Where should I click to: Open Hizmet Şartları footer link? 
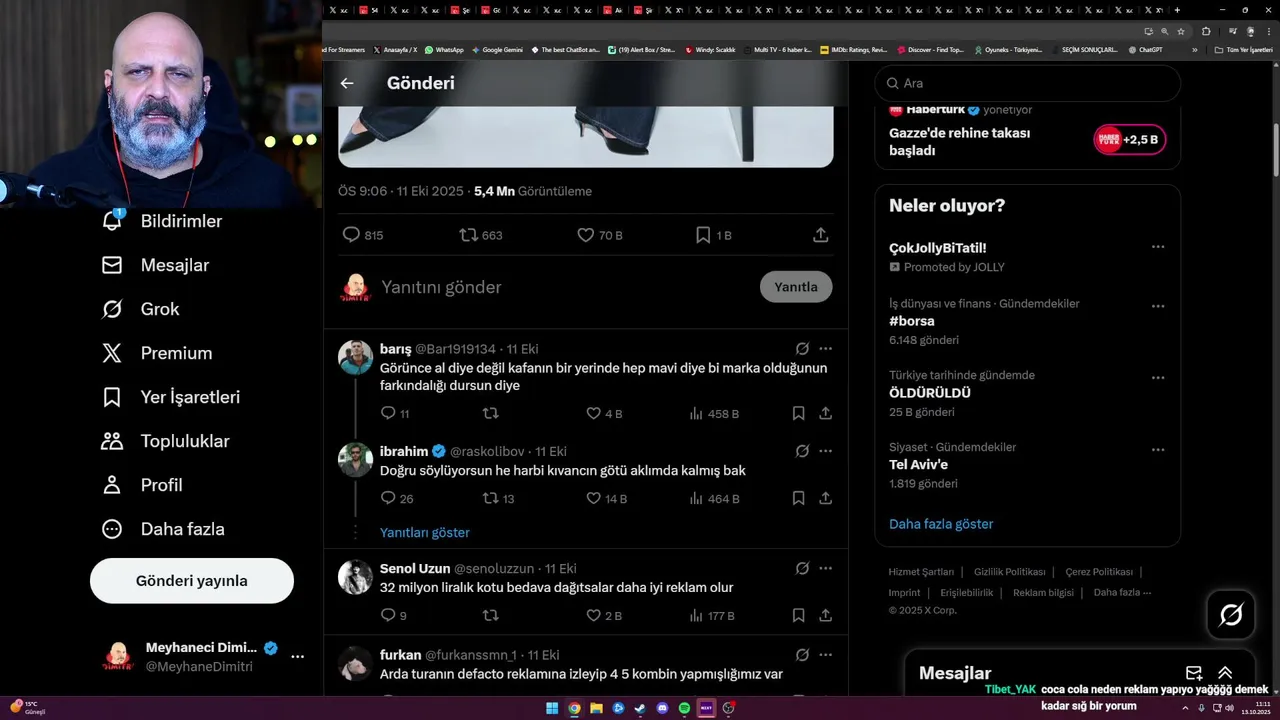pyautogui.click(x=921, y=572)
